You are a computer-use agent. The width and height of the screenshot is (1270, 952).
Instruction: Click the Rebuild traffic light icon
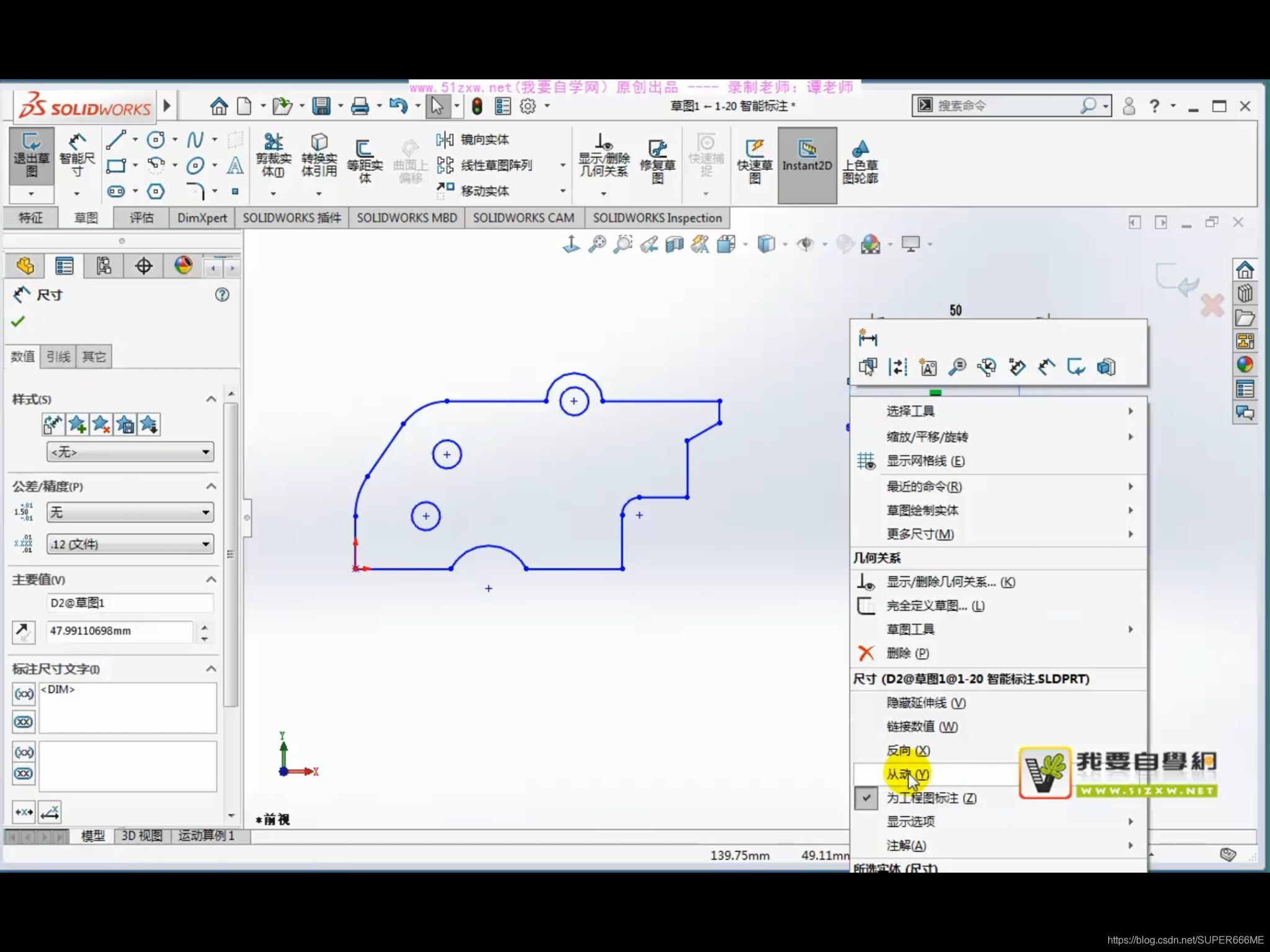(x=477, y=106)
